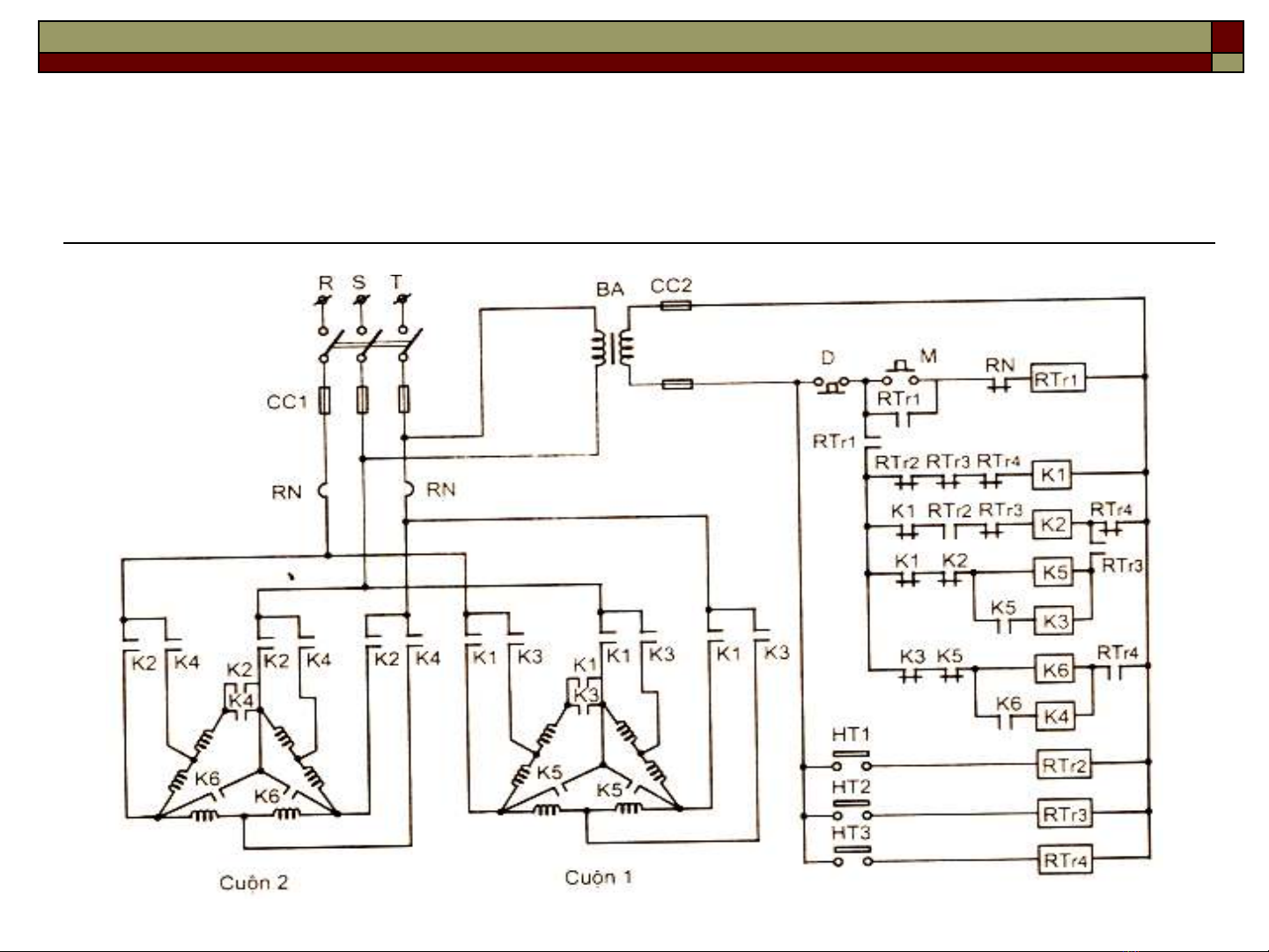This screenshot has width=1269, height=952.
Task: Select the RTr4 relay coil box at bottom
Action: click(x=1064, y=860)
